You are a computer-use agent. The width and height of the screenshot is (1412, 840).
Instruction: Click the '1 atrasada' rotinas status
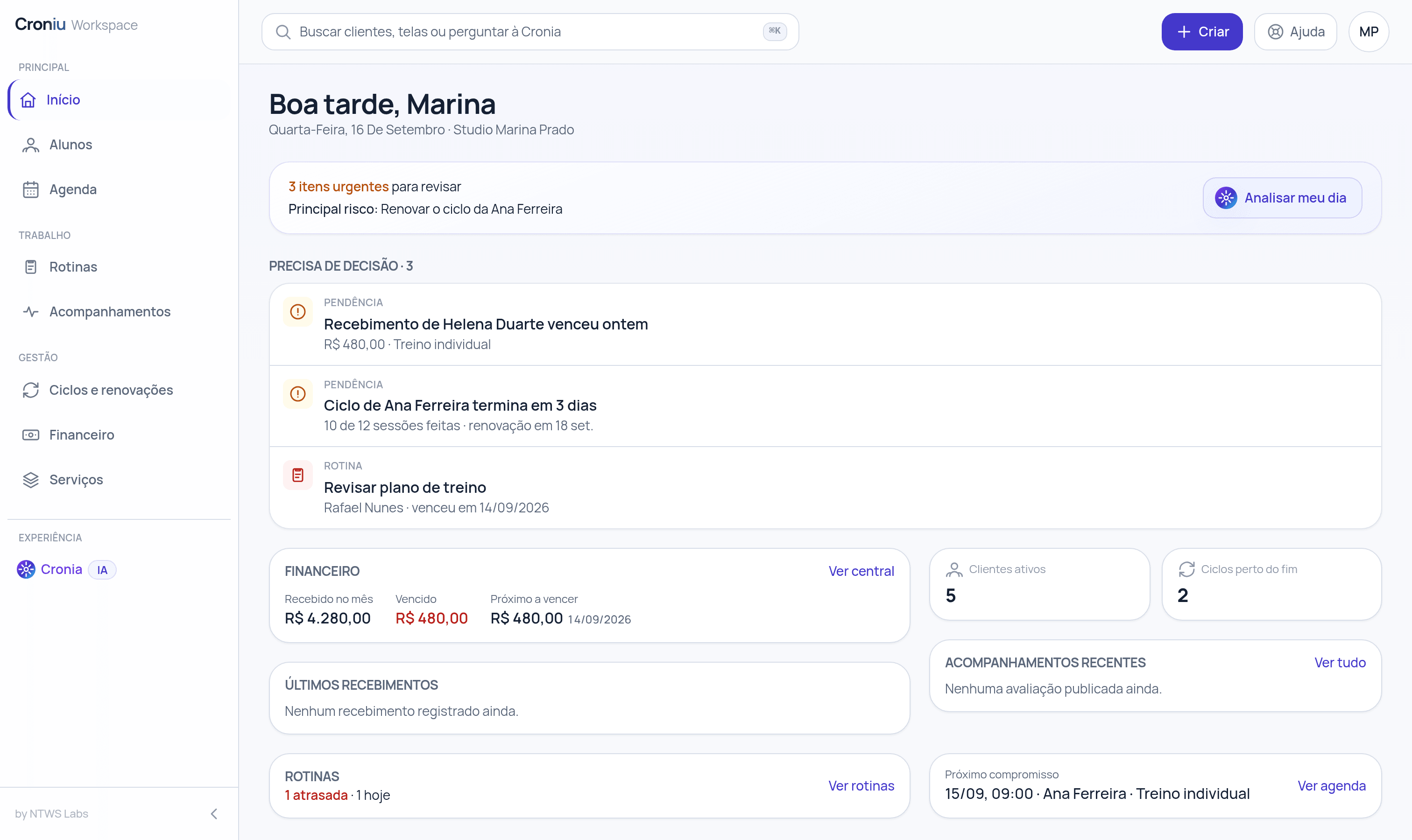pyautogui.click(x=316, y=795)
